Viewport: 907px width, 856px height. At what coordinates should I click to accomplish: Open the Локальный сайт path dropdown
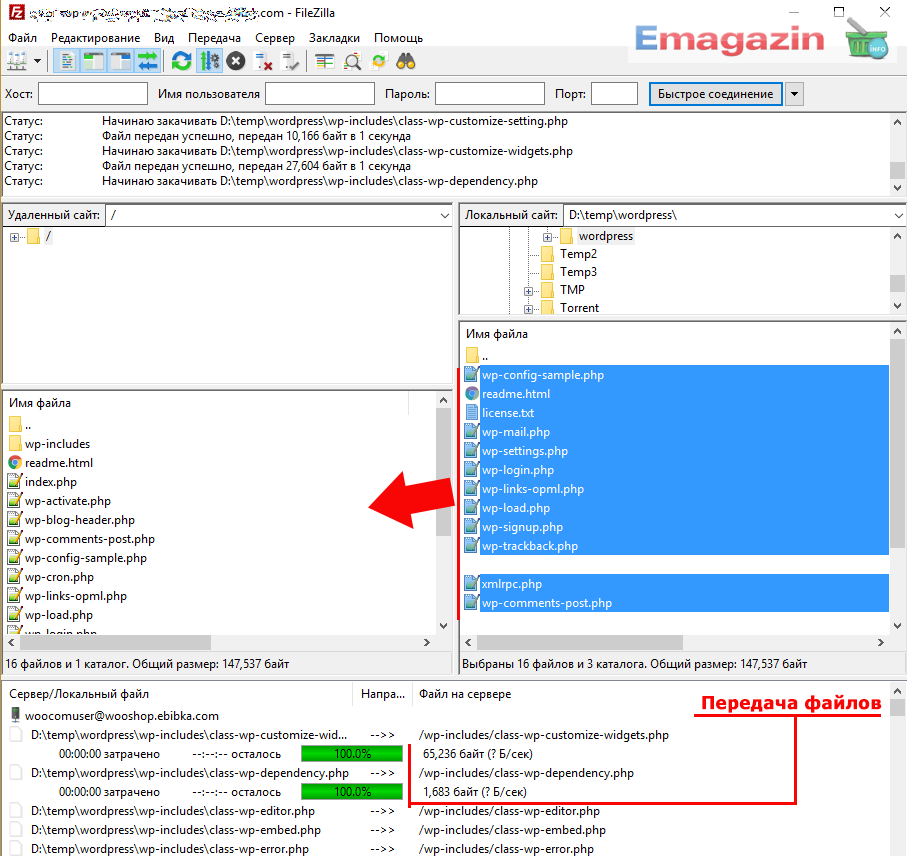pyautogui.click(x=898, y=216)
